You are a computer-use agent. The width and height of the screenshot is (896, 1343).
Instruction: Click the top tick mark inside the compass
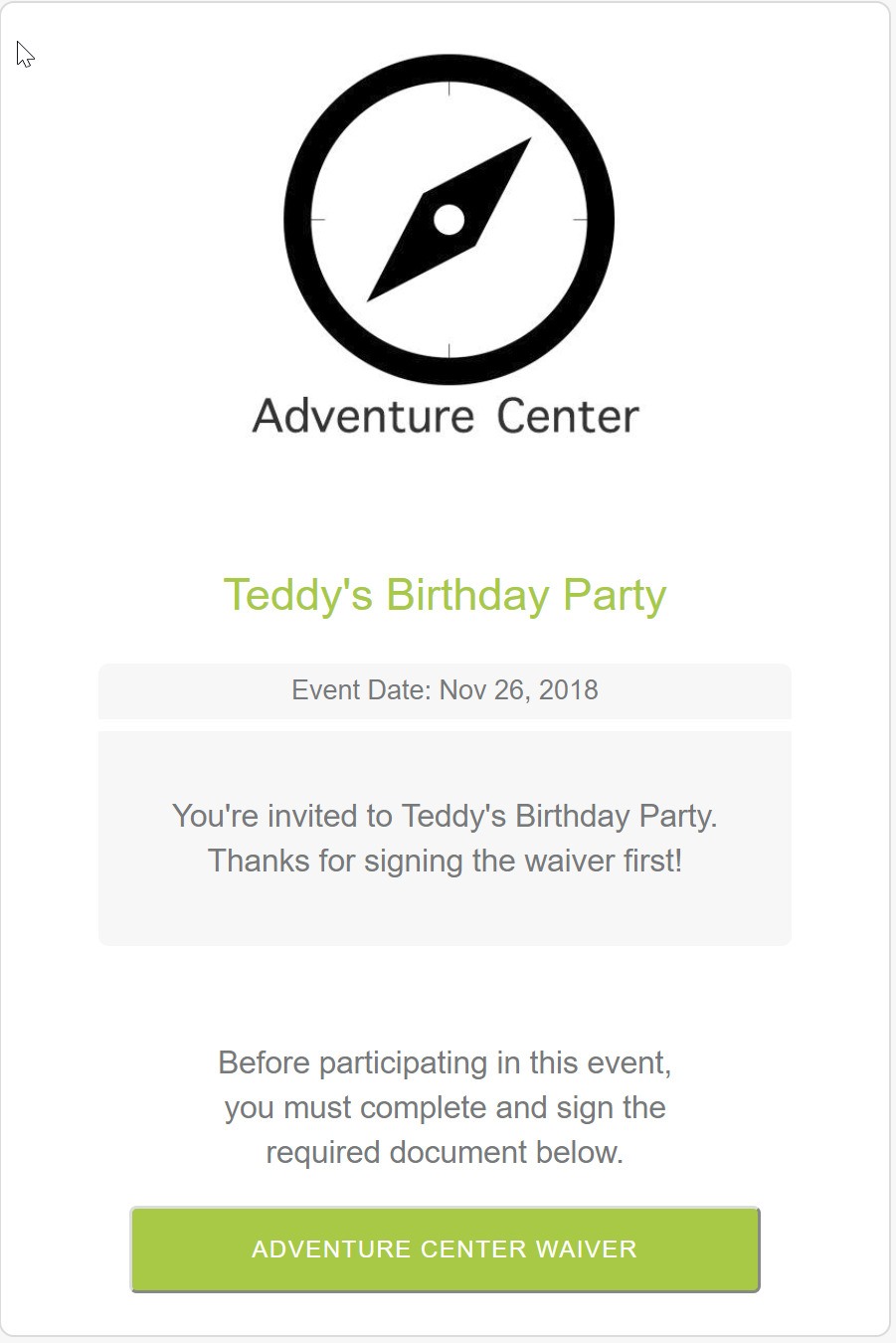(449, 90)
